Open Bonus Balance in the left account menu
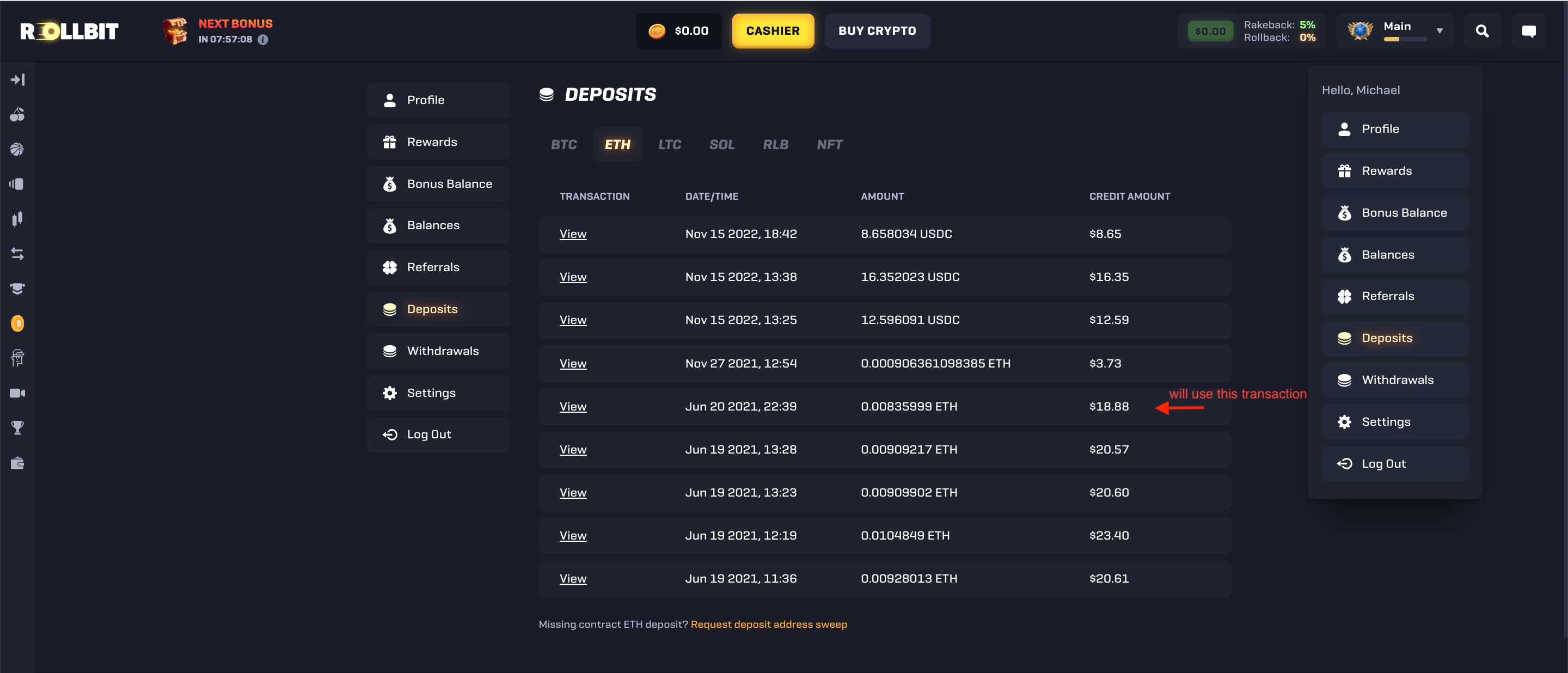Viewport: 1568px width, 673px height. pyautogui.click(x=438, y=183)
